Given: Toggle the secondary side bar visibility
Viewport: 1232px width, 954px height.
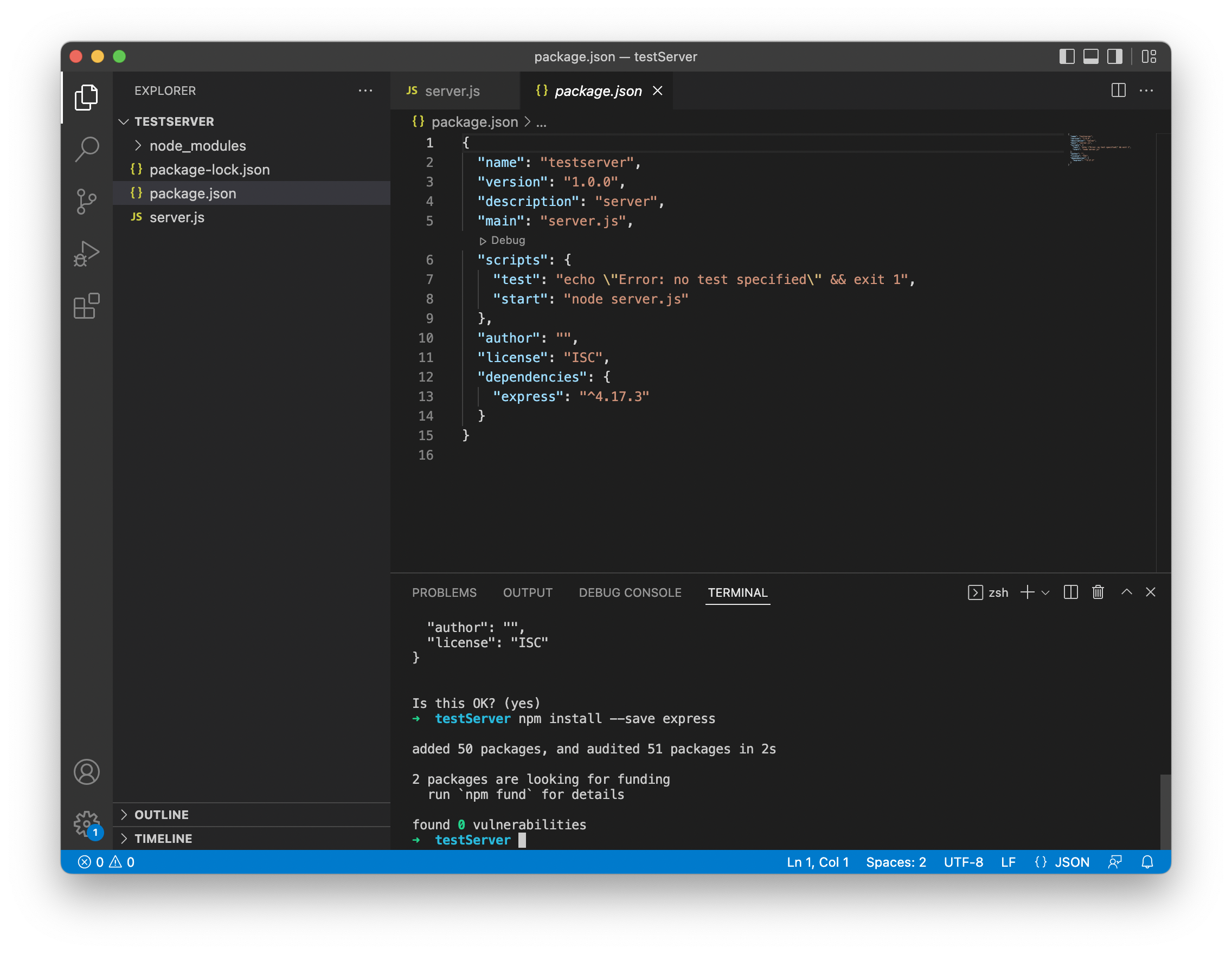Looking at the screenshot, I should pos(1115,56).
